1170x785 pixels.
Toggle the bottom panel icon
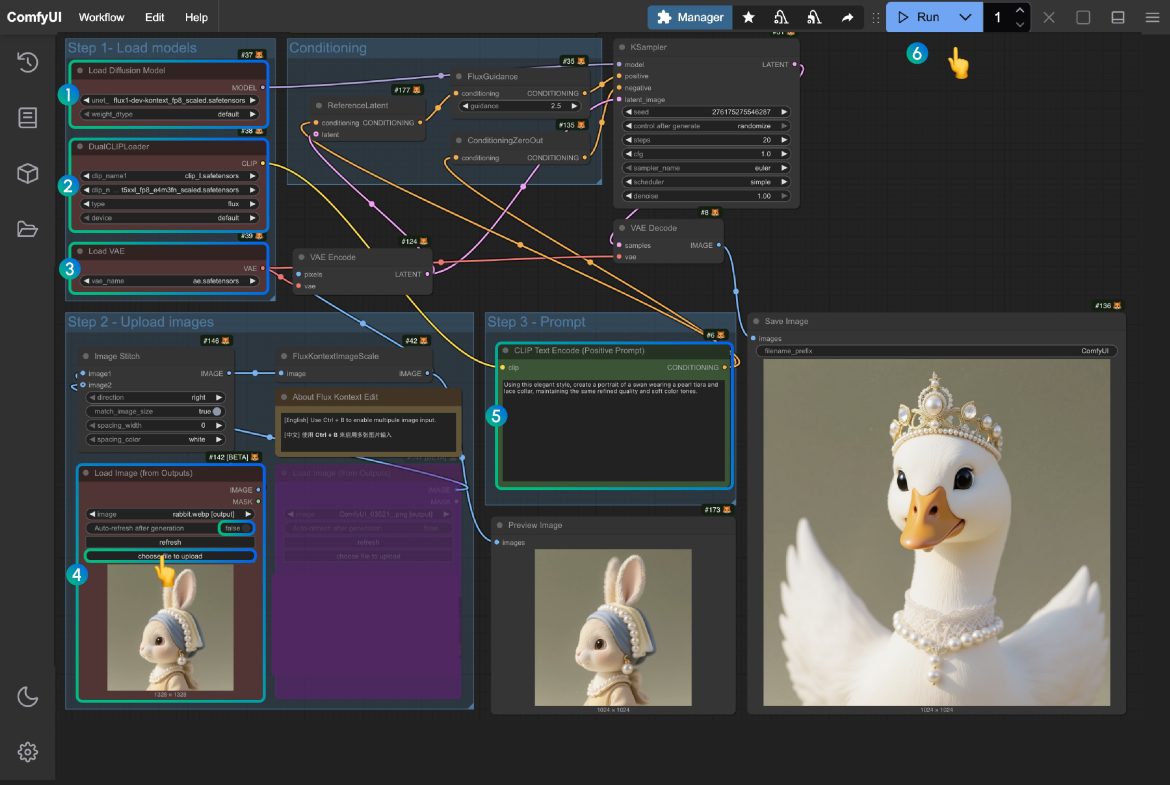(1118, 17)
